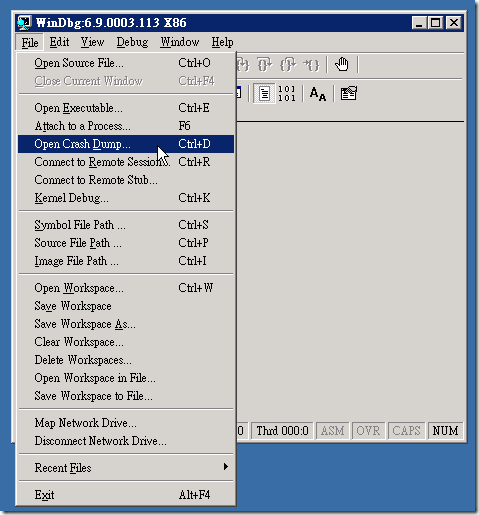Minimize the WinDbg window
479x515 pixels.
[x=419, y=23]
